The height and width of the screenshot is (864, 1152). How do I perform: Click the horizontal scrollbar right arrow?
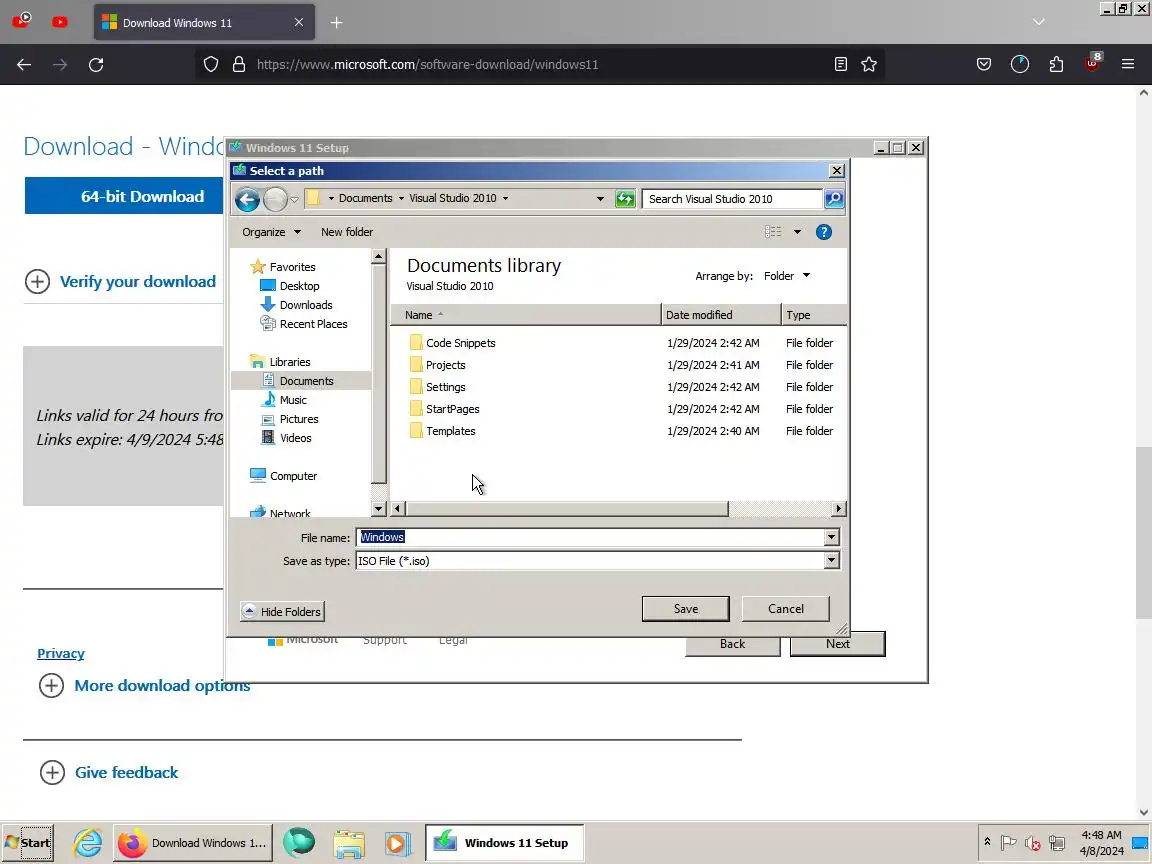coord(838,509)
